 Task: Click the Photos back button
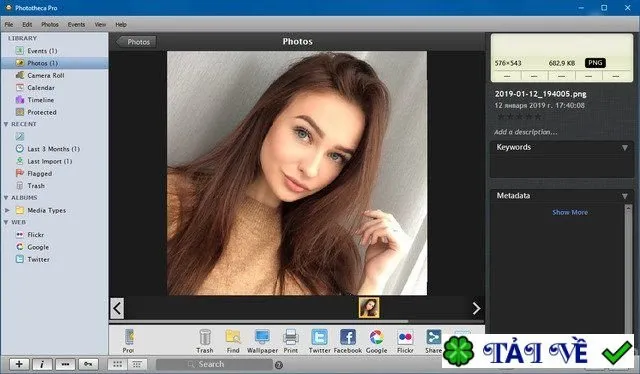coord(136,42)
